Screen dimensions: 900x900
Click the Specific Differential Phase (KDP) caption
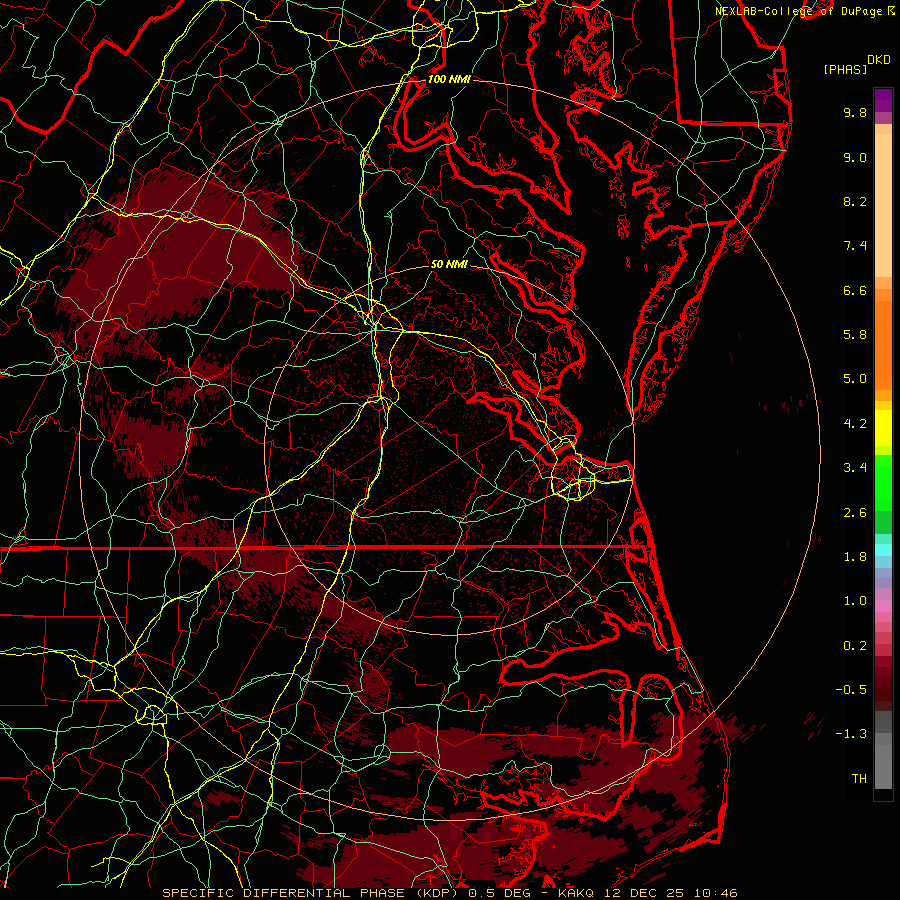pos(313,893)
